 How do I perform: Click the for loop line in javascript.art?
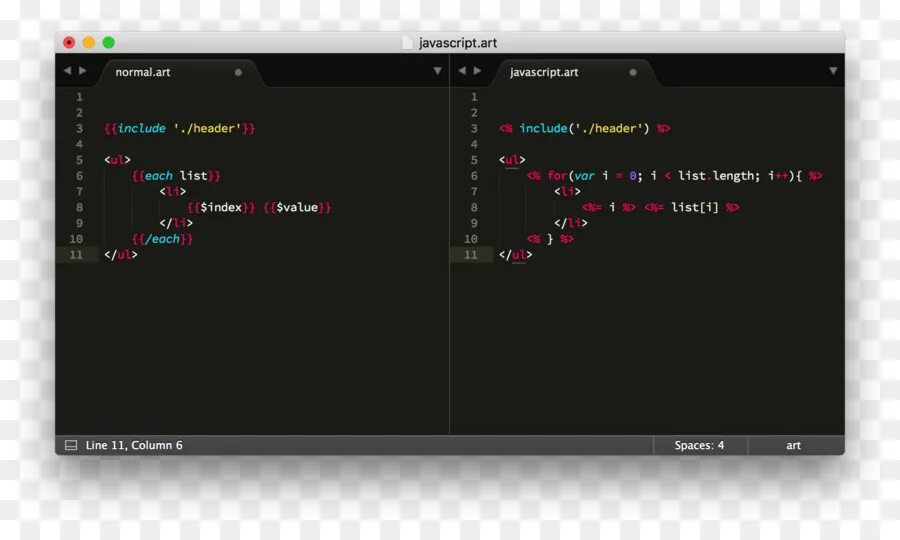(674, 176)
